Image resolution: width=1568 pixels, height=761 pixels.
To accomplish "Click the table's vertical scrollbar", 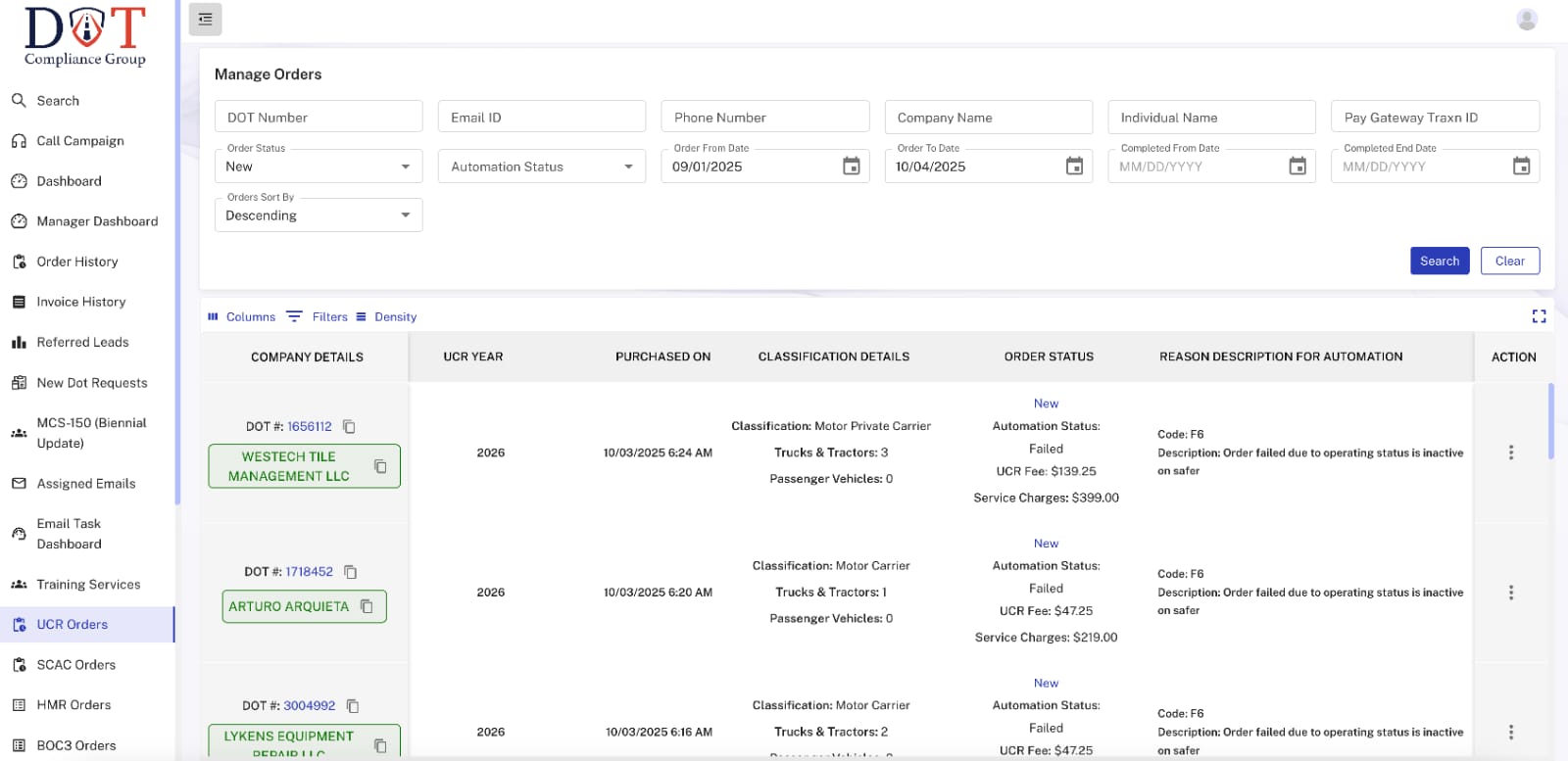I will (1550, 421).
